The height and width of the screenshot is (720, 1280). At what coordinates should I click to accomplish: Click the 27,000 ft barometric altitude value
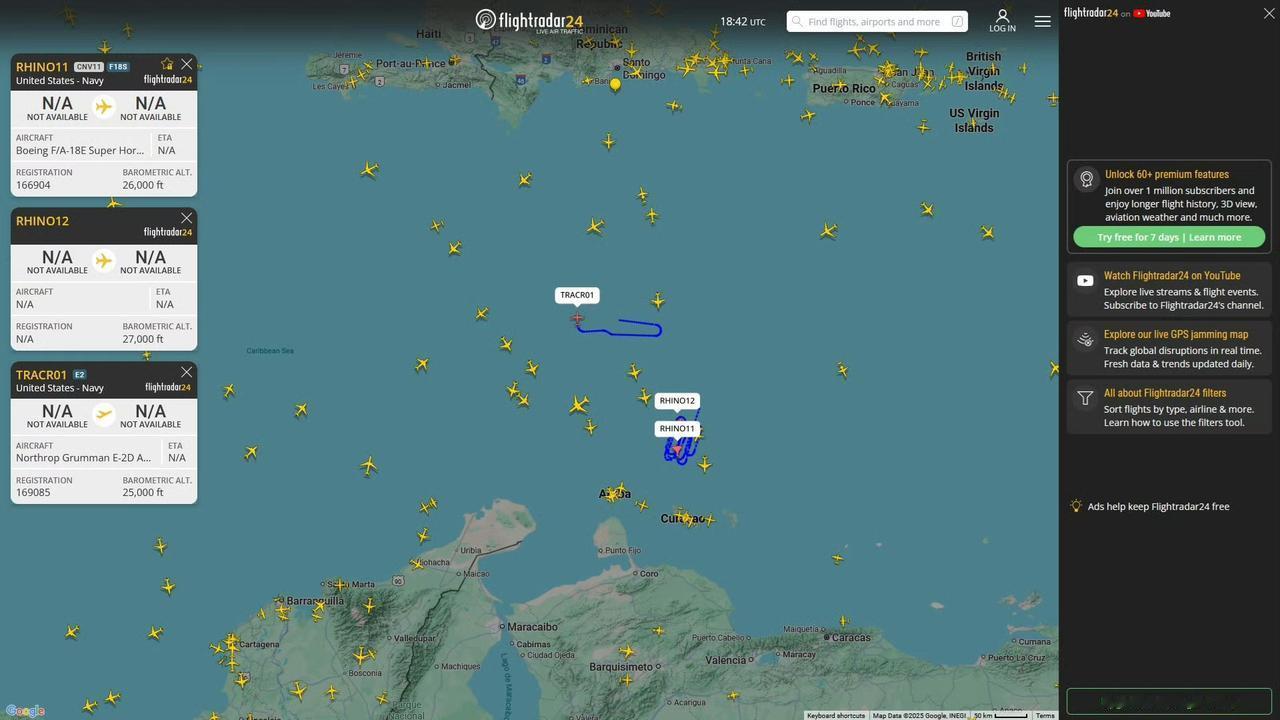coord(143,339)
